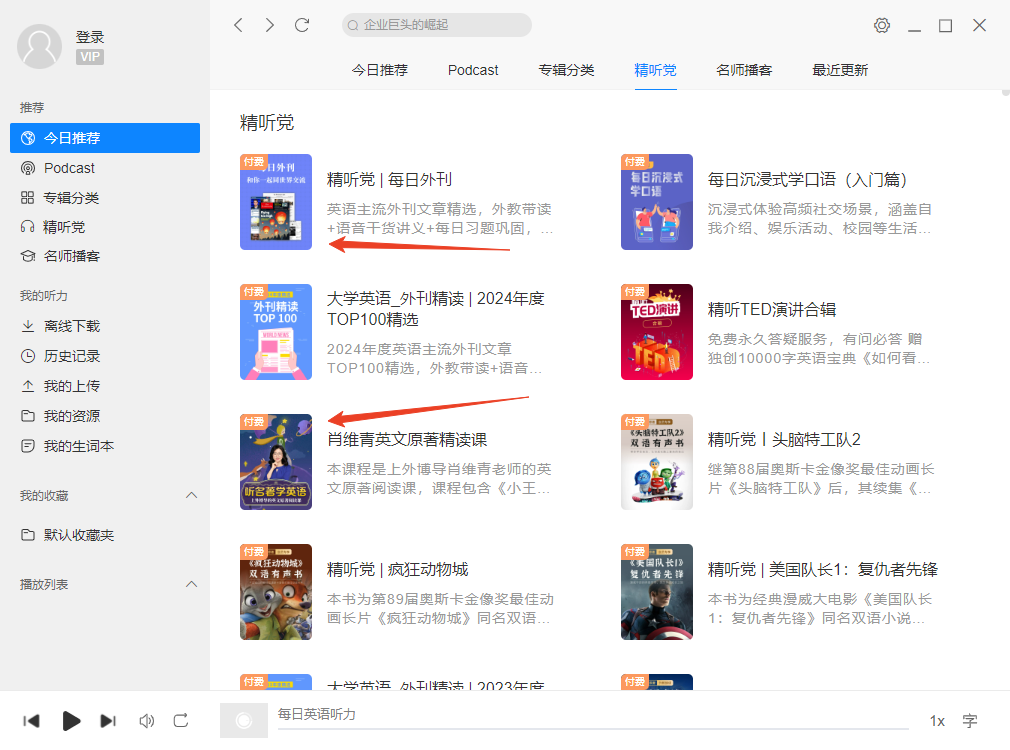Image resolution: width=1010 pixels, height=750 pixels.
Task: Click the user avatar icon
Action: pos(39,46)
